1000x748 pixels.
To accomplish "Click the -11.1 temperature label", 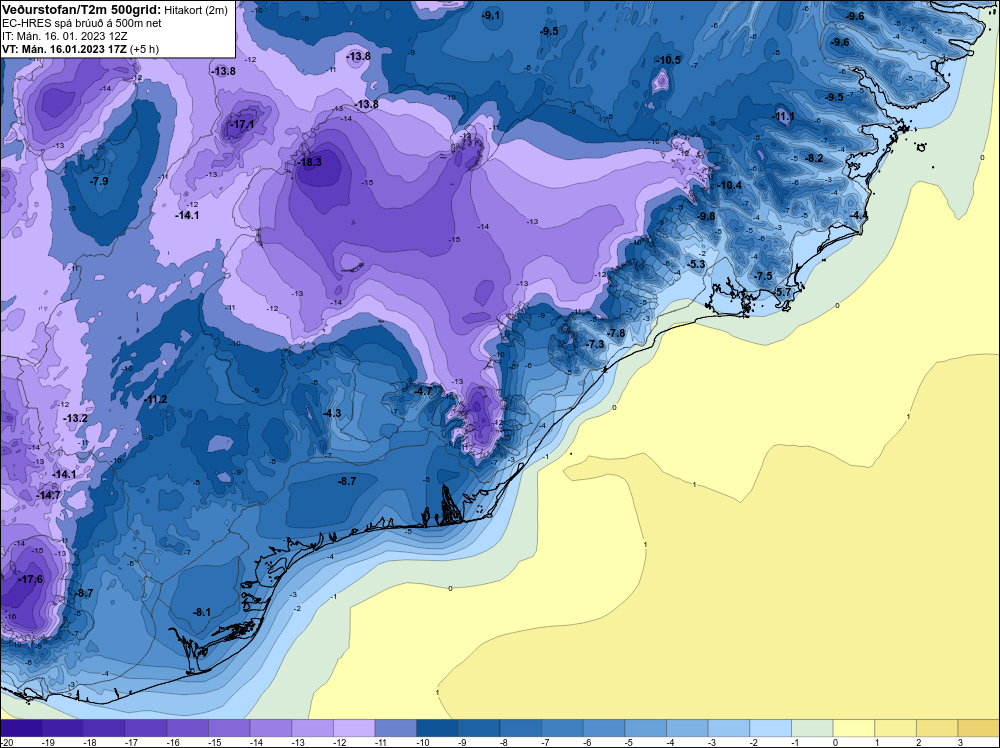I will coord(783,116).
